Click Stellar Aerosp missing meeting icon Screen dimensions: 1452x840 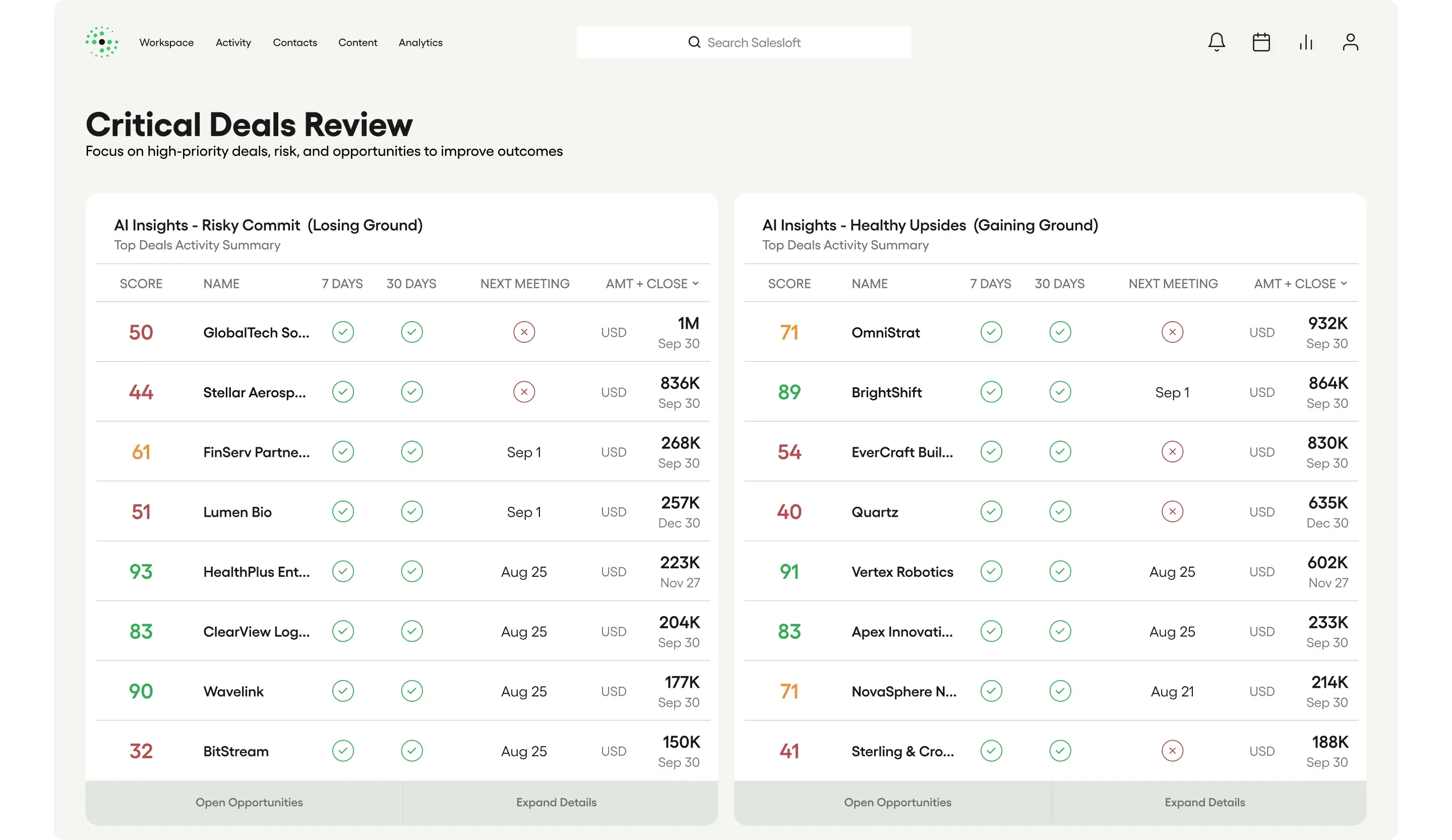click(x=524, y=392)
